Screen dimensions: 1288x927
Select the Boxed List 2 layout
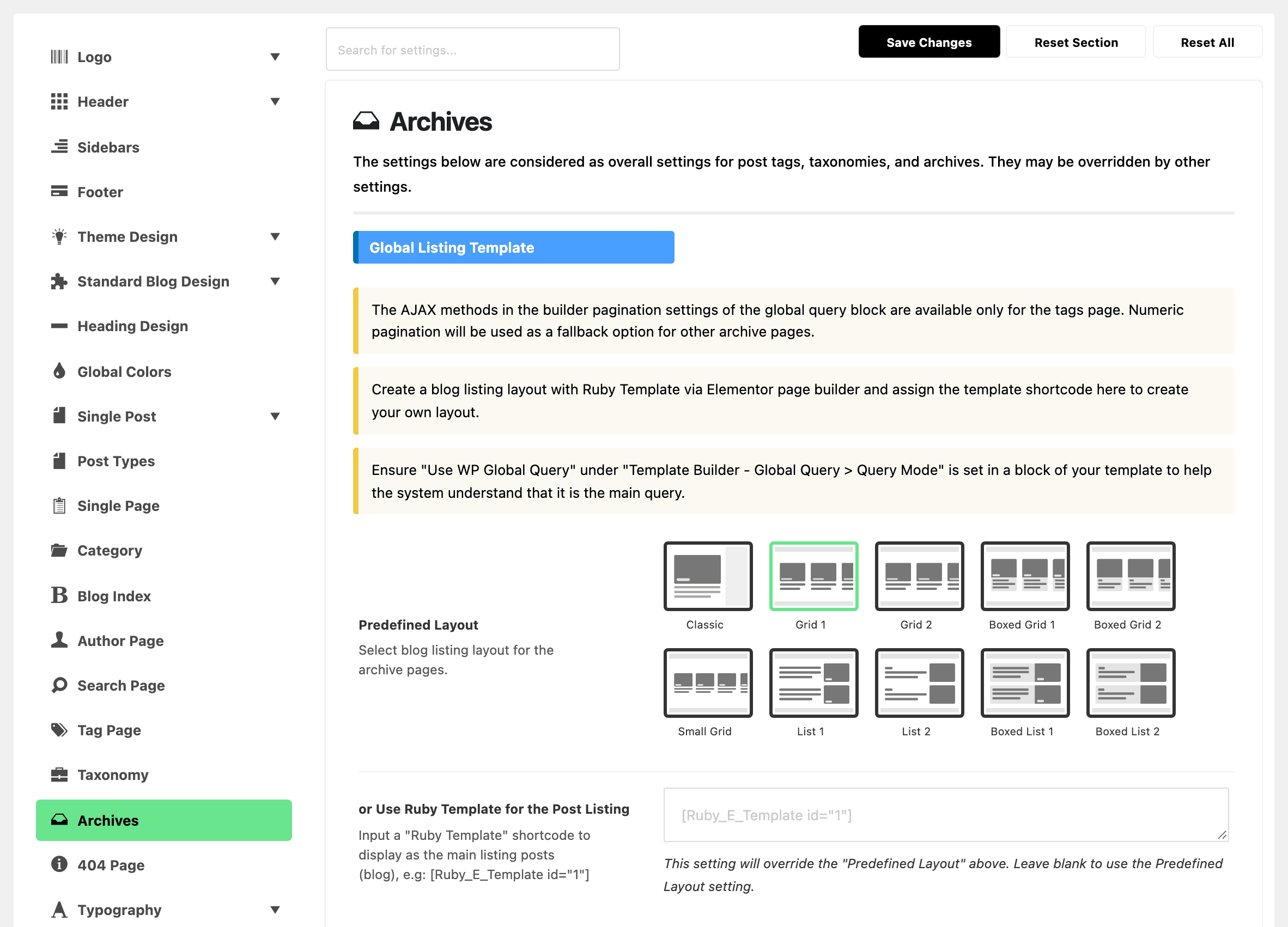(x=1131, y=682)
